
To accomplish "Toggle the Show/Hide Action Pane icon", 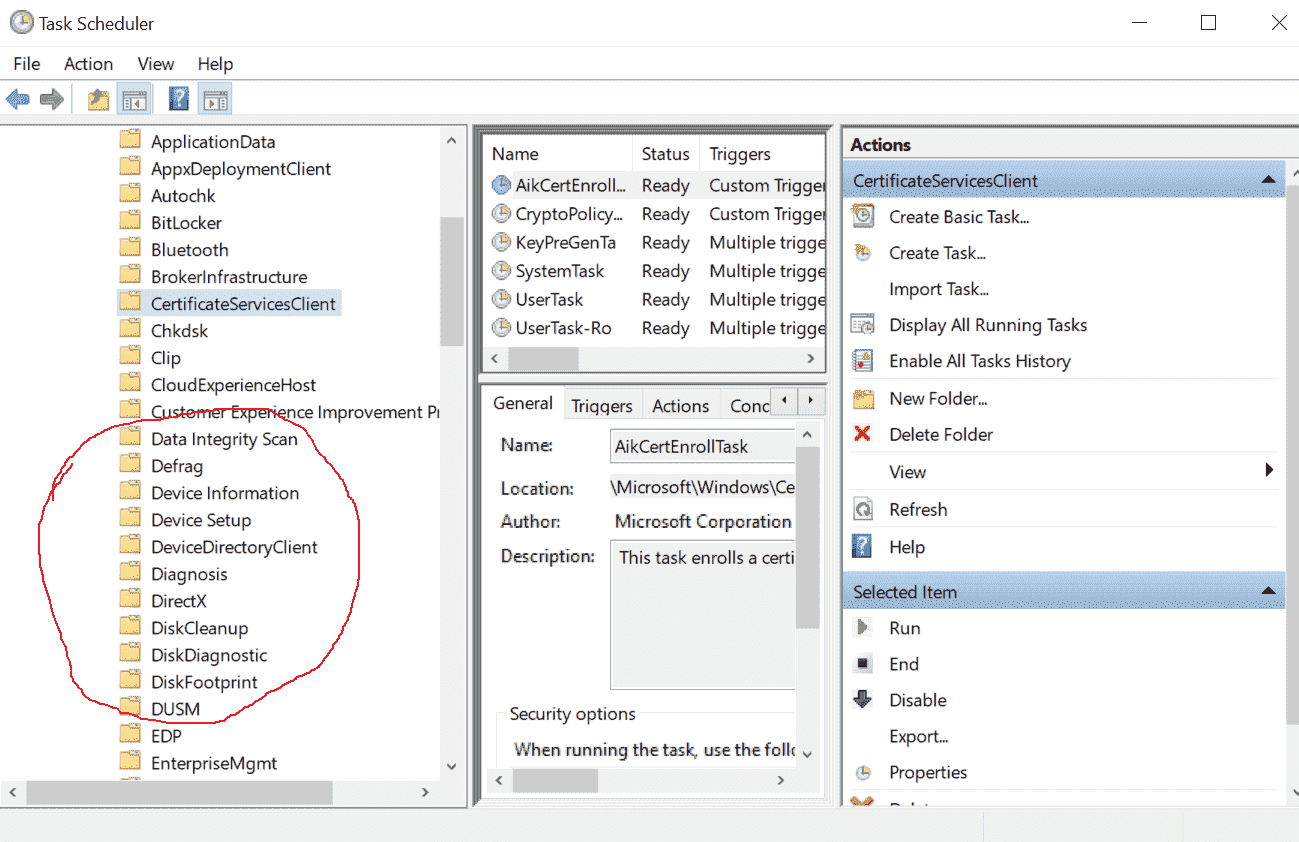I will [x=215, y=99].
